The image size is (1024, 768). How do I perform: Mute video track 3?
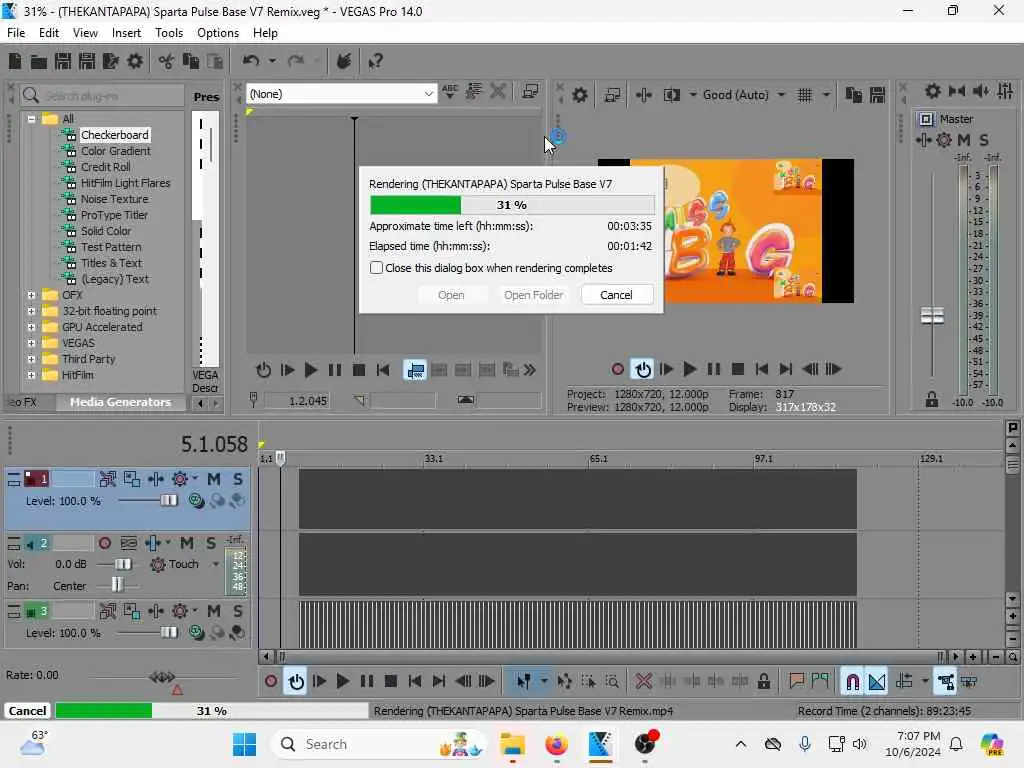[x=214, y=611]
